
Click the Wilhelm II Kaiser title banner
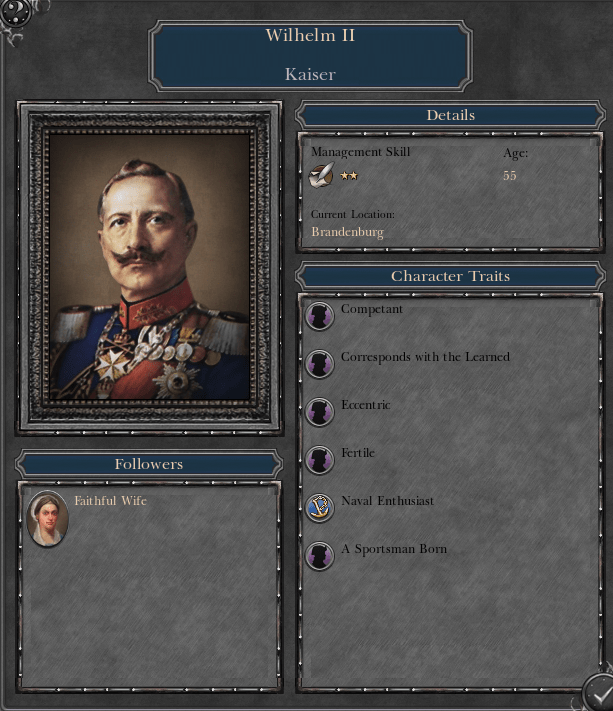(x=310, y=55)
